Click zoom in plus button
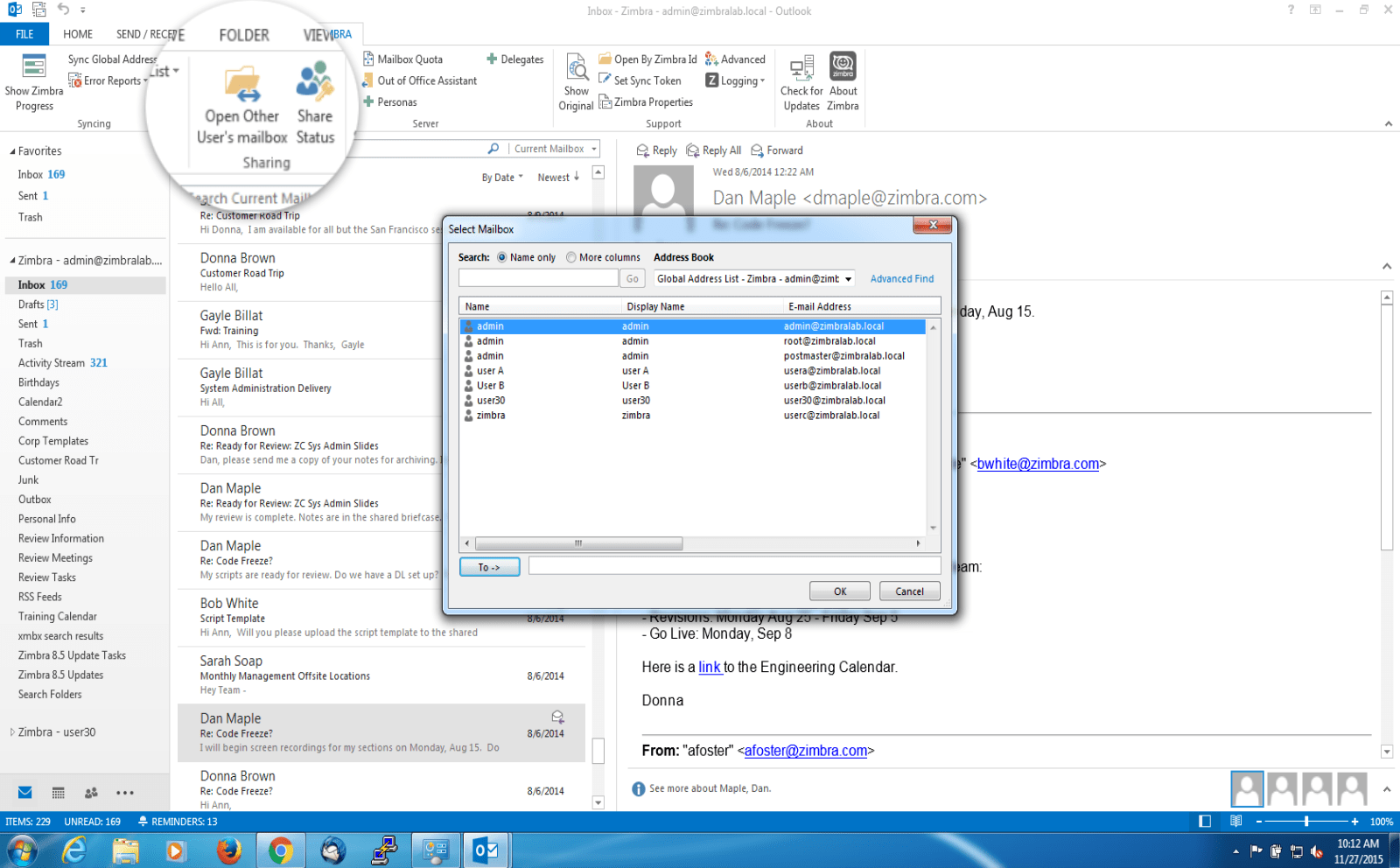The width and height of the screenshot is (1400, 868). coord(1354,822)
